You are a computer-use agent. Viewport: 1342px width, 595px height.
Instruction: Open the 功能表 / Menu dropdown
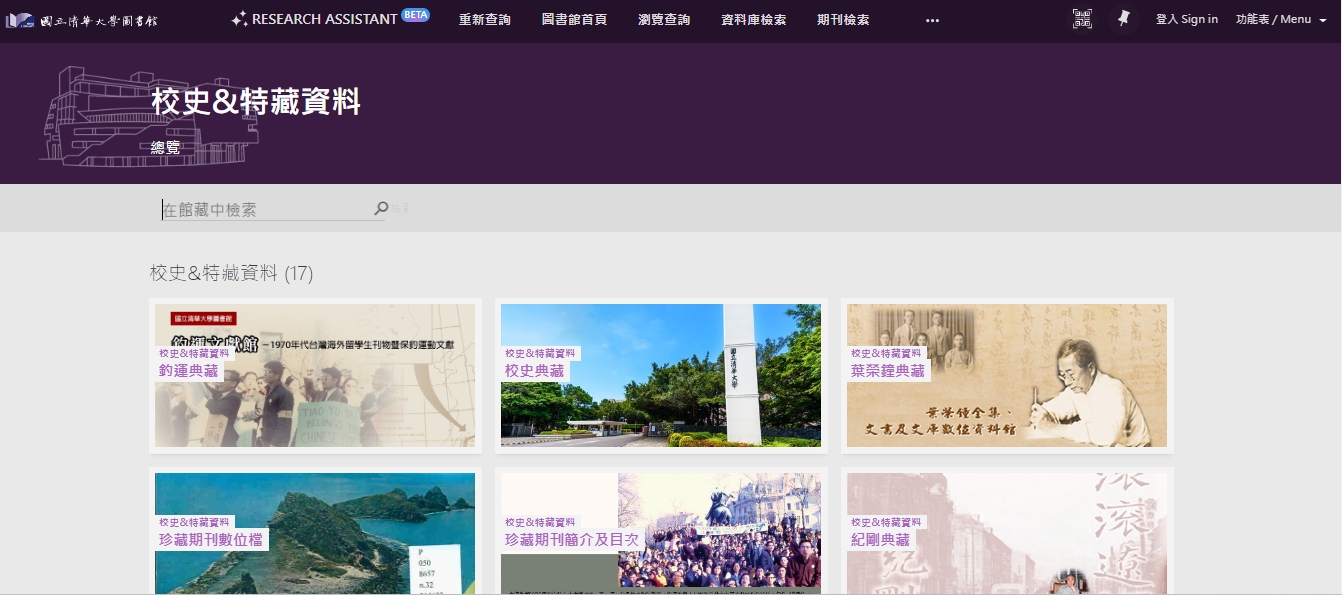tap(1272, 19)
